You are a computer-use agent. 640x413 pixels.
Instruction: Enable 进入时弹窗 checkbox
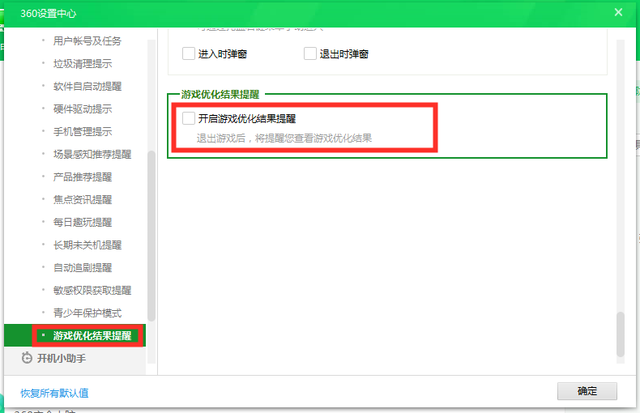coord(188,53)
